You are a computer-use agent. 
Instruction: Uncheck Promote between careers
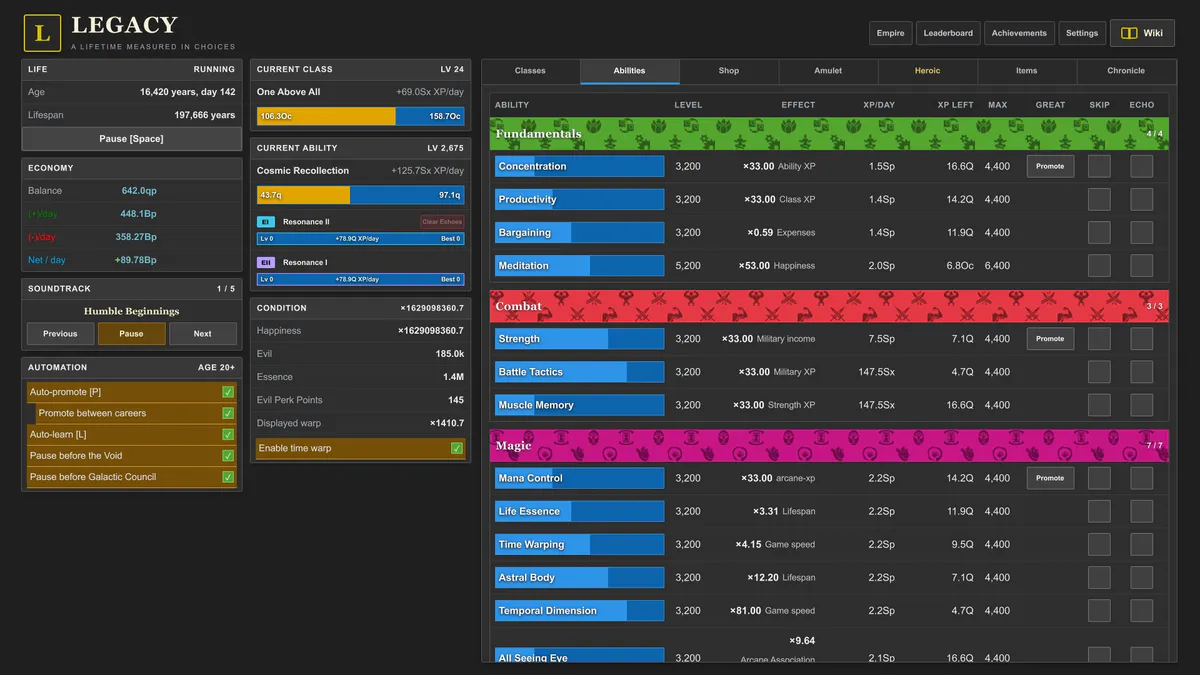tap(228, 413)
